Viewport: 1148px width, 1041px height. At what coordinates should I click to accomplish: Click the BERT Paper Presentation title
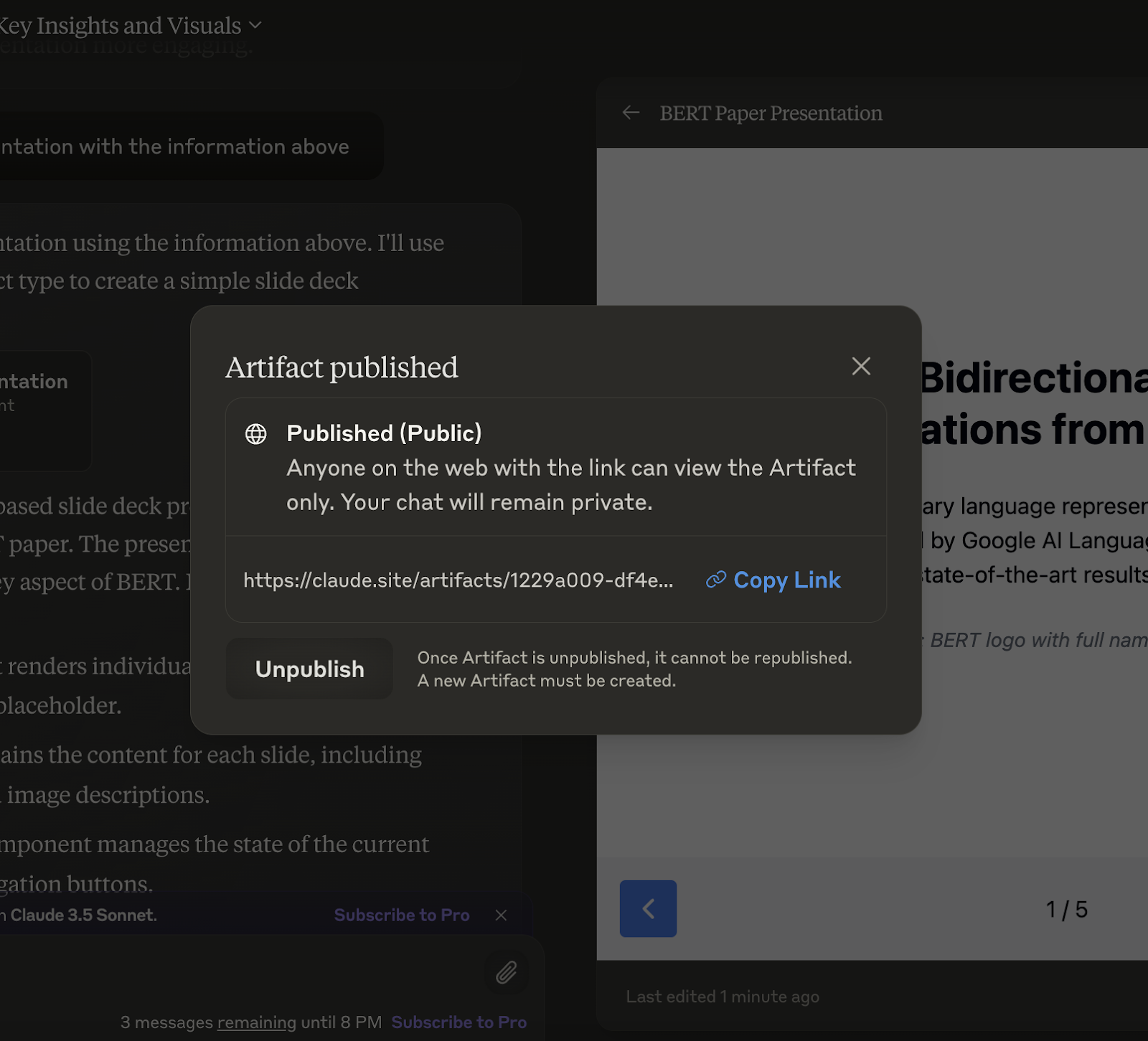771,113
